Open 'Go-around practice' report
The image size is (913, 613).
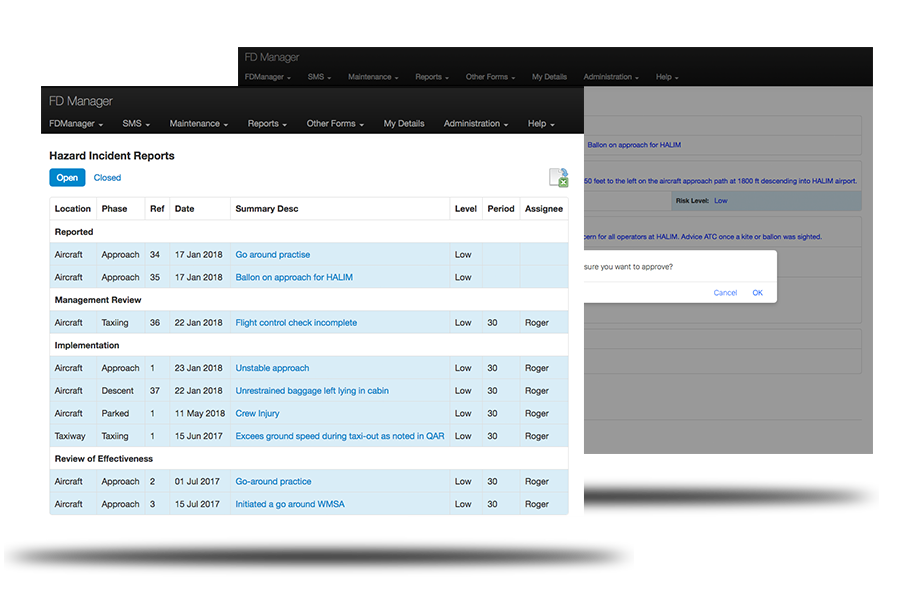tap(273, 481)
